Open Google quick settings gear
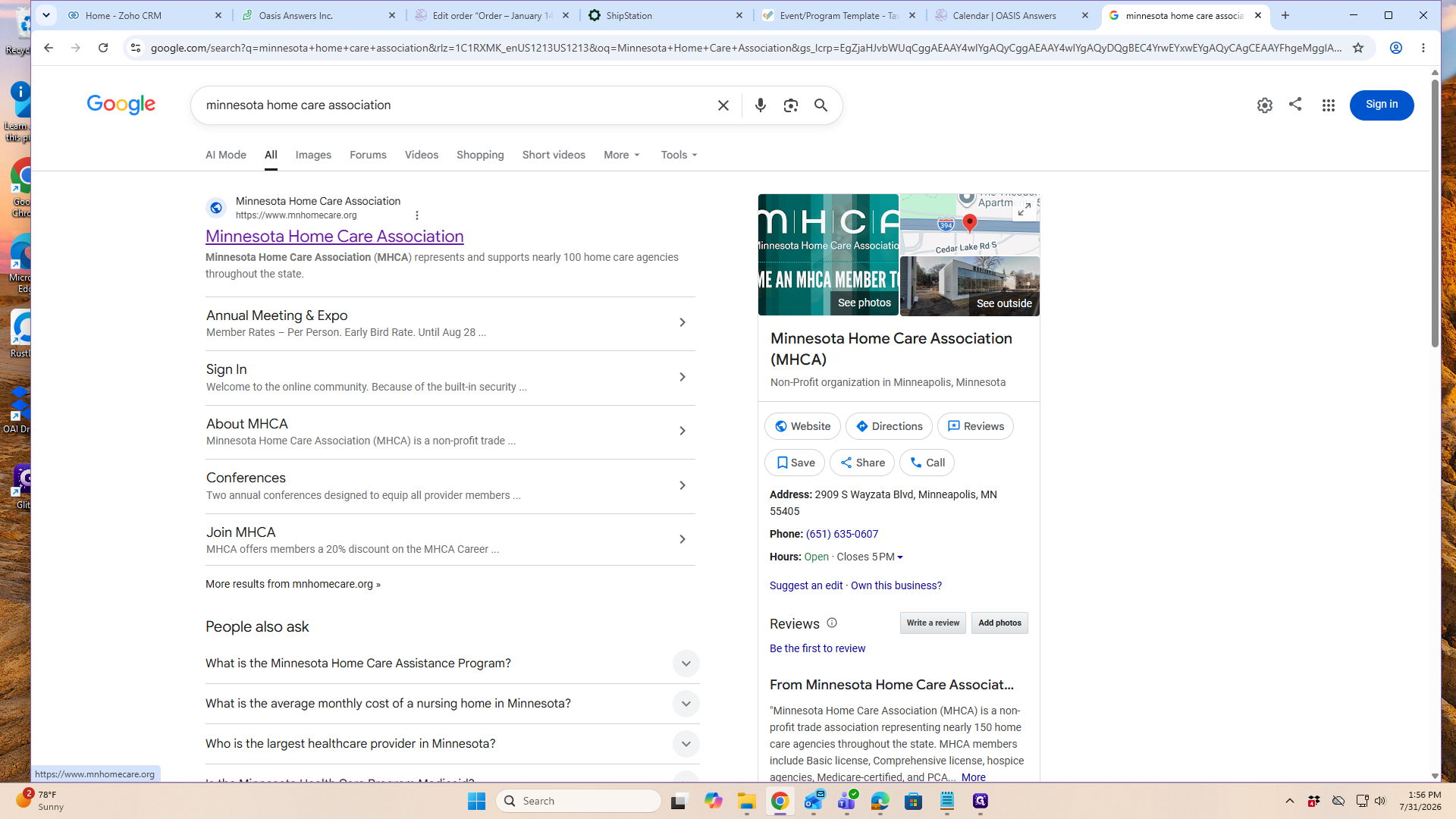 tap(1264, 105)
